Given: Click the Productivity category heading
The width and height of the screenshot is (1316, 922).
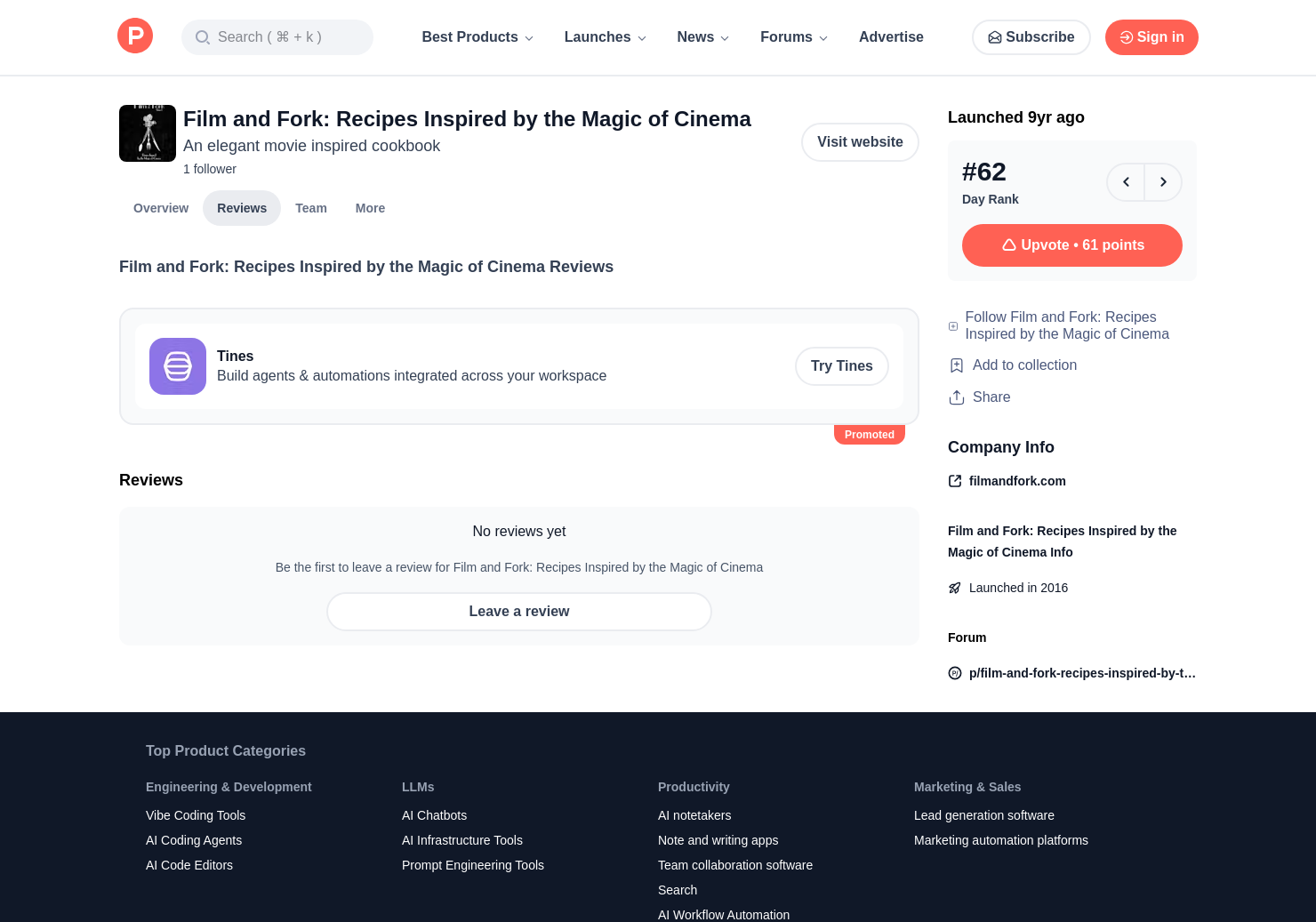Looking at the screenshot, I should pyautogui.click(x=694, y=787).
